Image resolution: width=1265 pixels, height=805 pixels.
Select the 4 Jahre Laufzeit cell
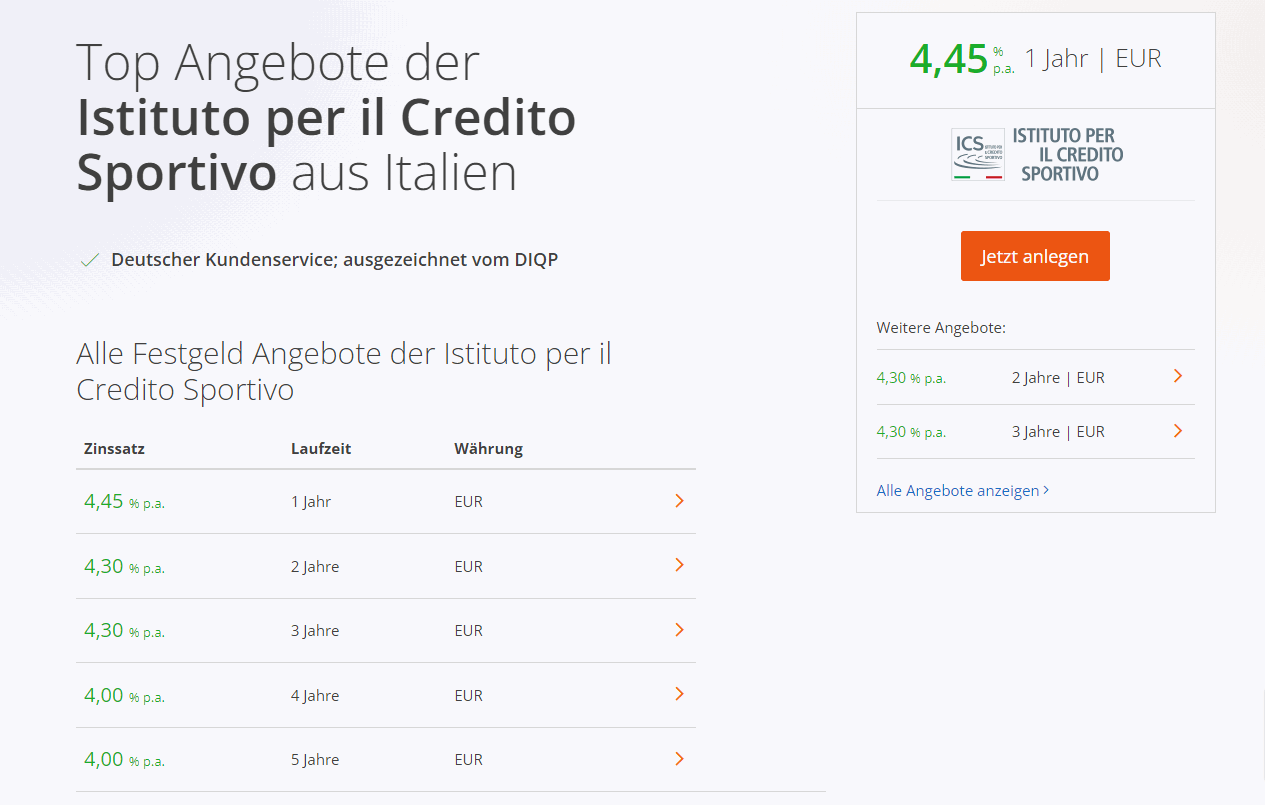(x=315, y=696)
